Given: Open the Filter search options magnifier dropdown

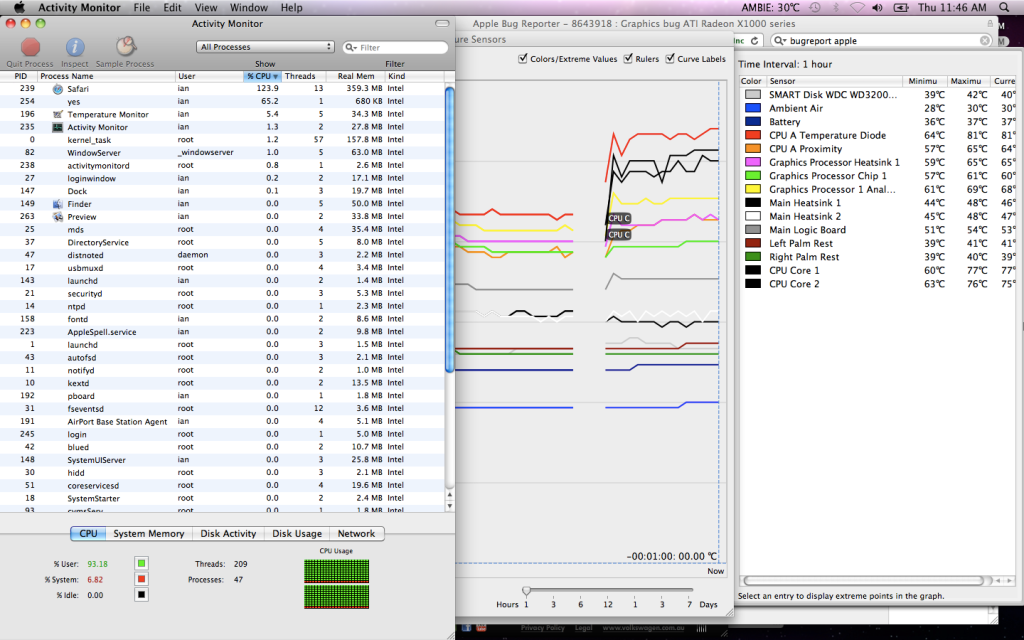Looking at the screenshot, I should click(352, 47).
